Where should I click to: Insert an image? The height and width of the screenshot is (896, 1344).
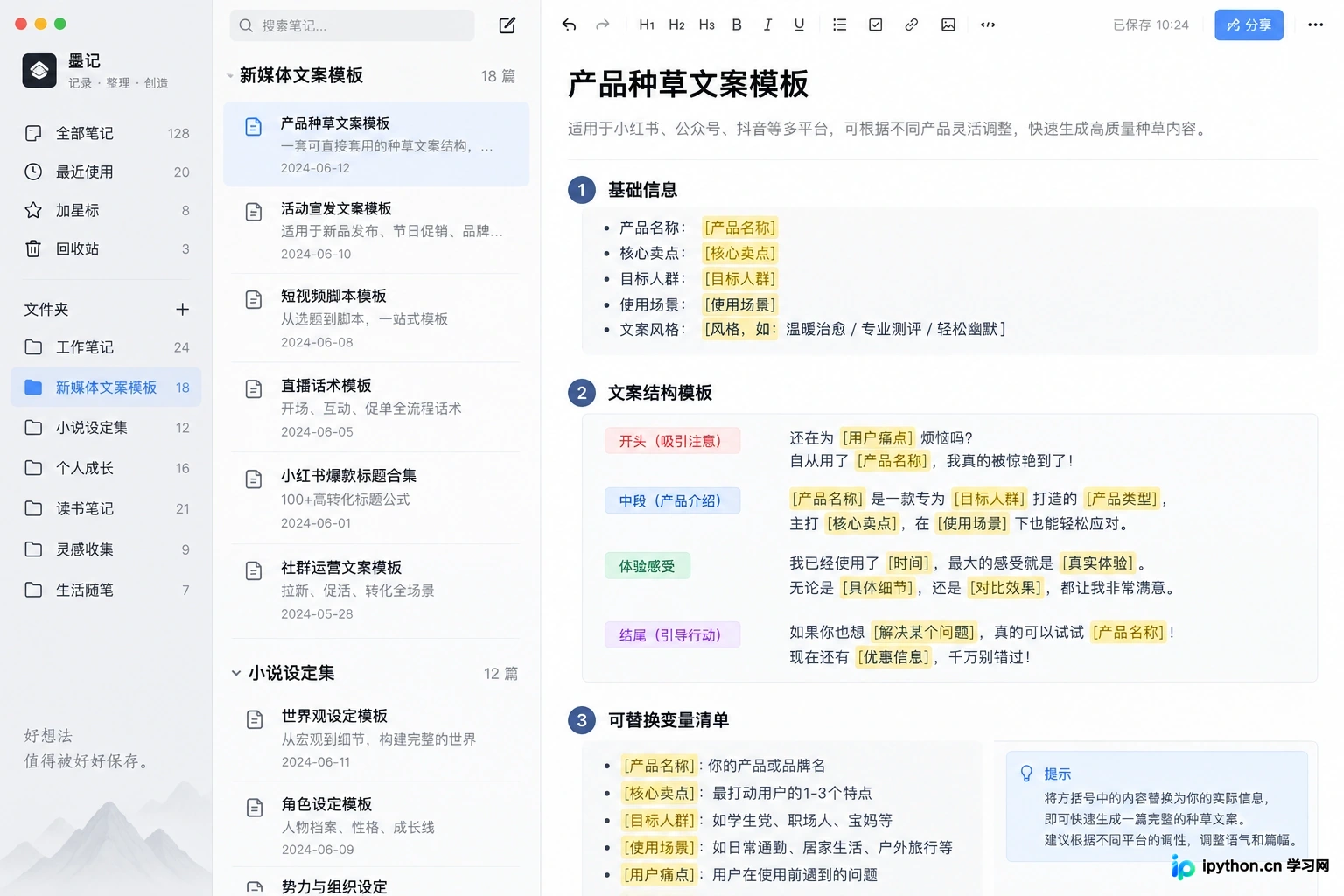948,24
